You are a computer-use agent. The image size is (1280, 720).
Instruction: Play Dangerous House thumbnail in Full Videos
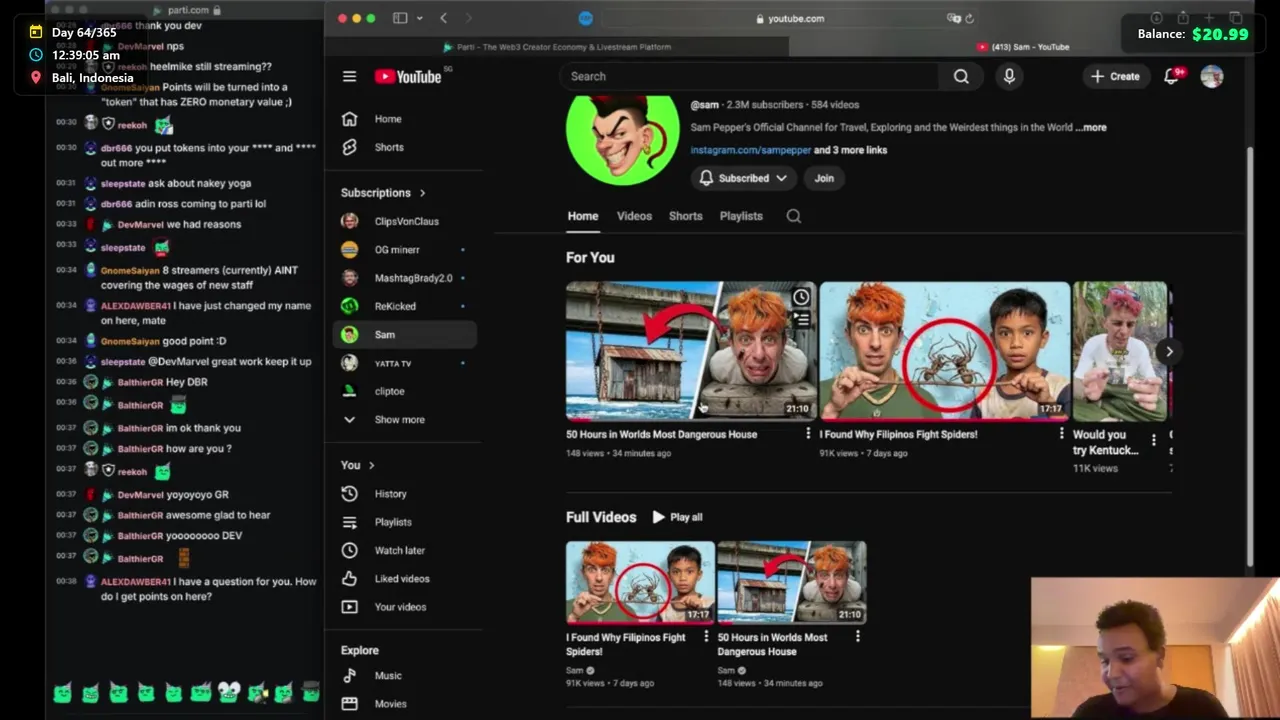tap(792, 583)
